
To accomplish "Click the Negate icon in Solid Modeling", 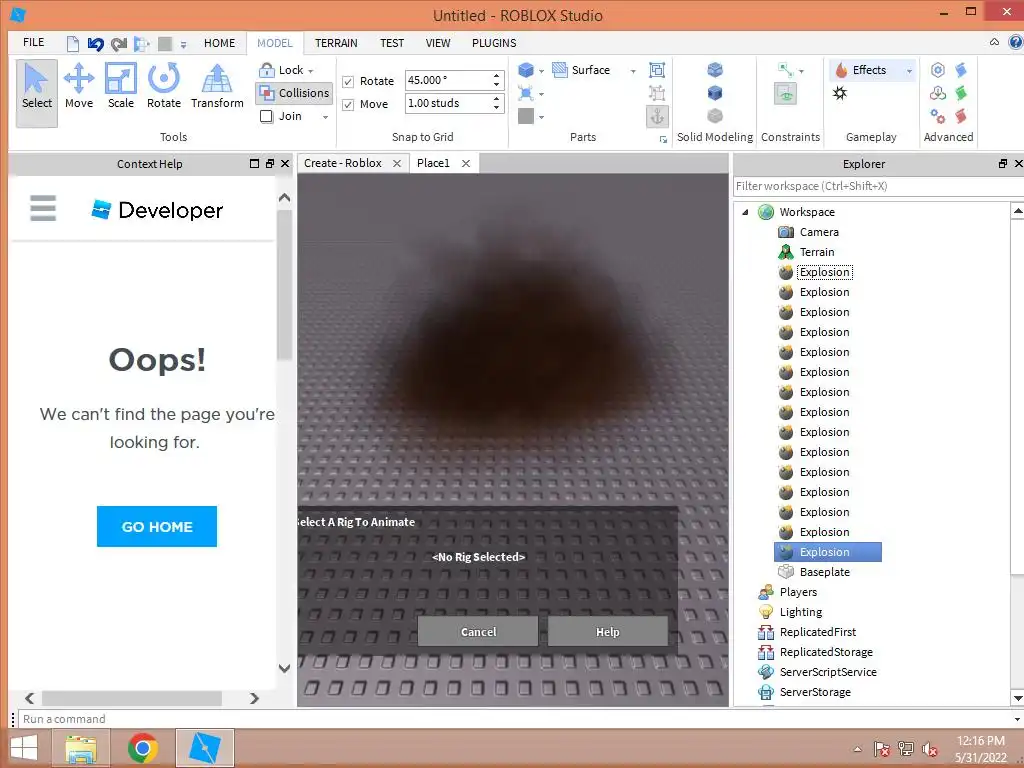I will pyautogui.click(x=715, y=93).
